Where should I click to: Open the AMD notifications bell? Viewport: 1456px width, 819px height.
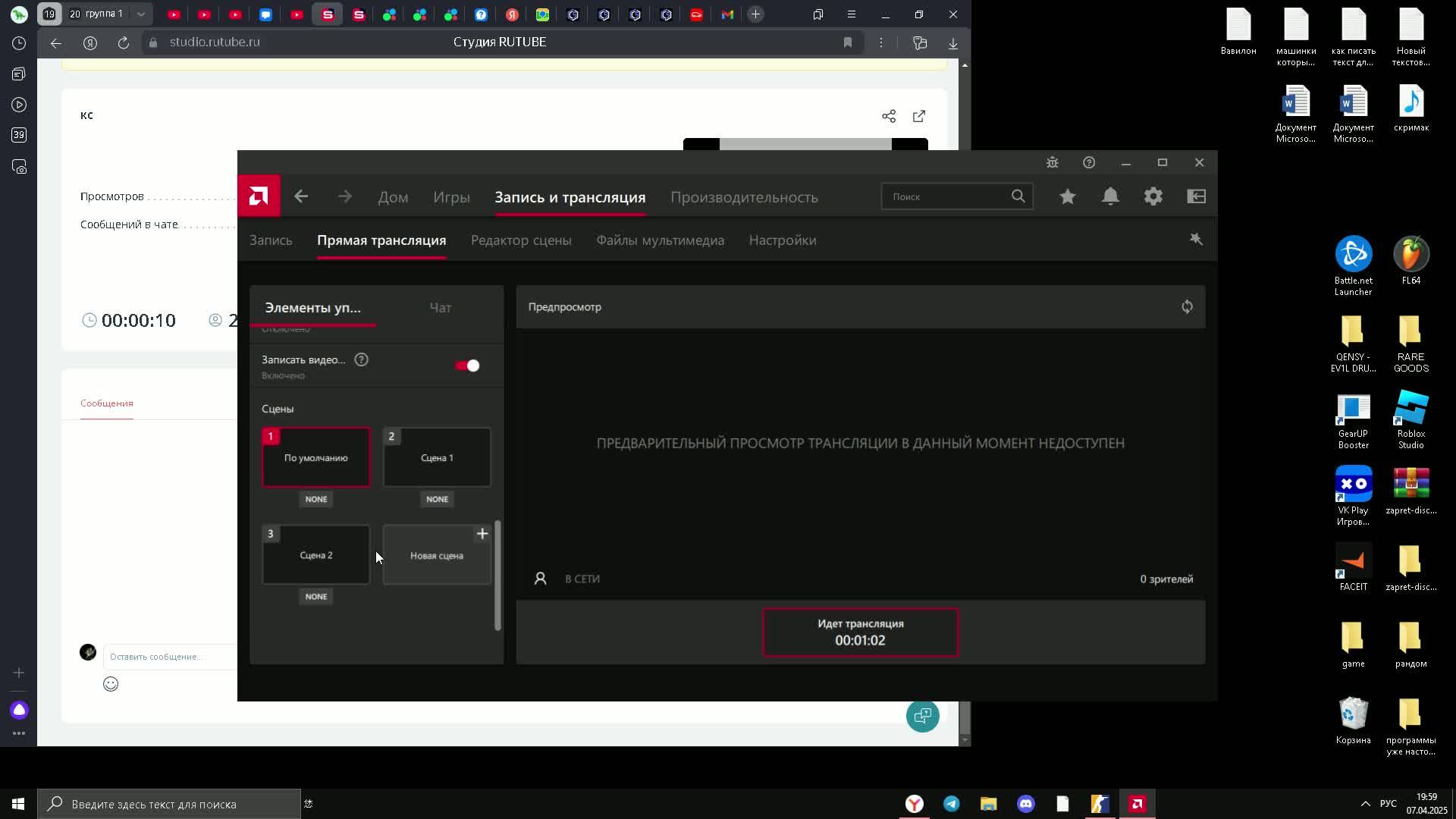[x=1110, y=196]
